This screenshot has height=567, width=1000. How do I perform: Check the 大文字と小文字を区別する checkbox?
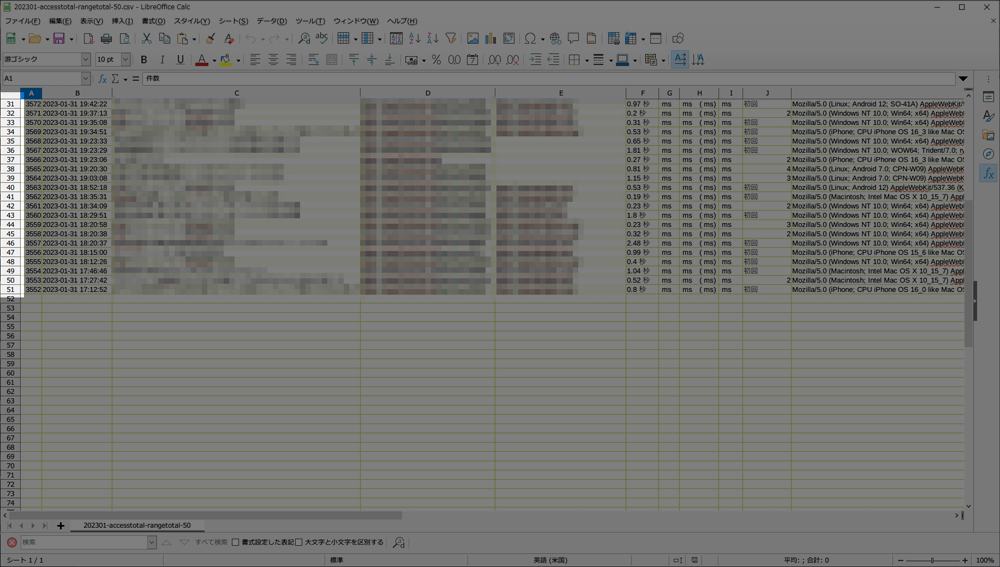(x=298, y=542)
